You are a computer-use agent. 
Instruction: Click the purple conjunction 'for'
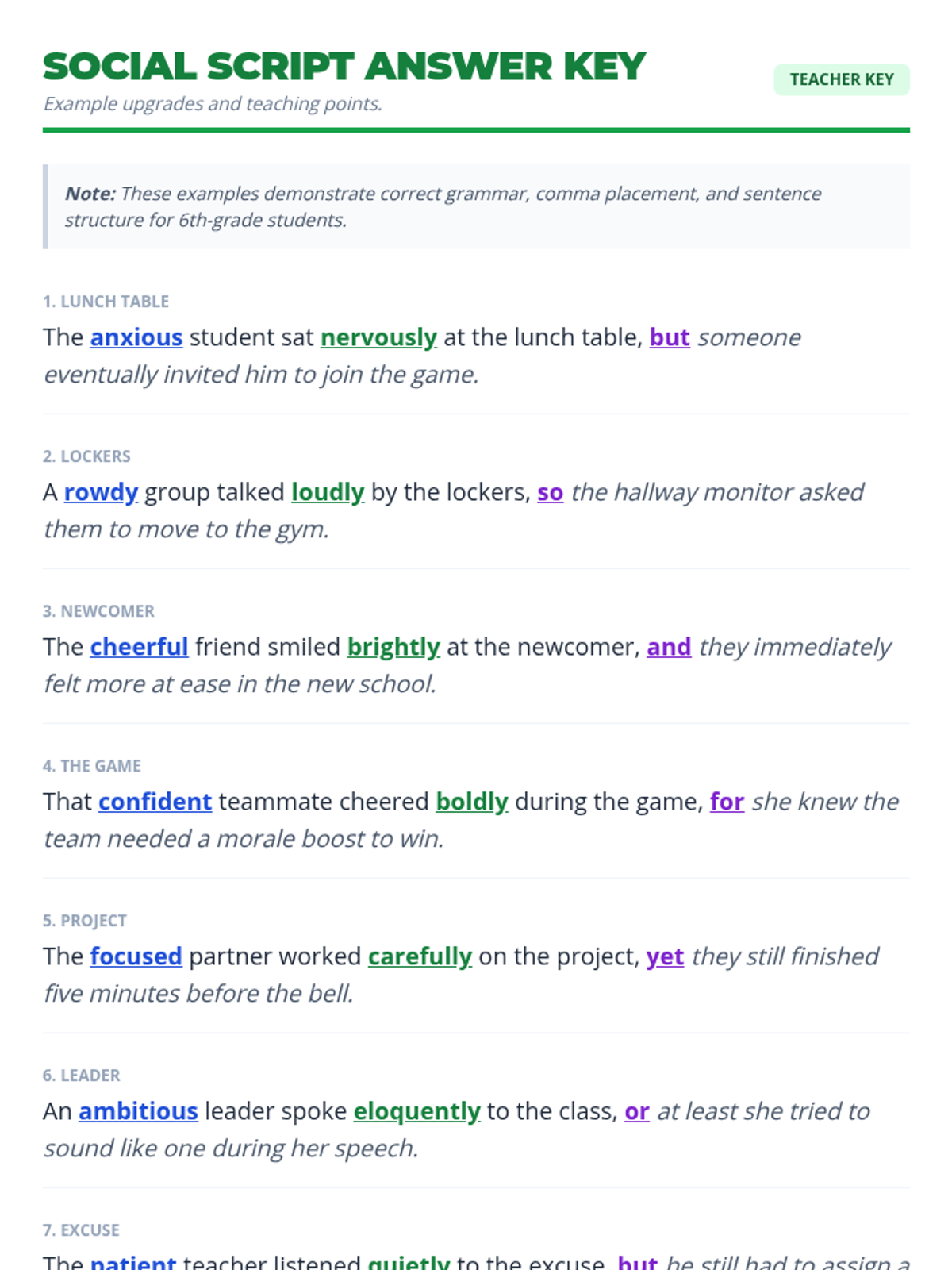pyautogui.click(x=727, y=802)
